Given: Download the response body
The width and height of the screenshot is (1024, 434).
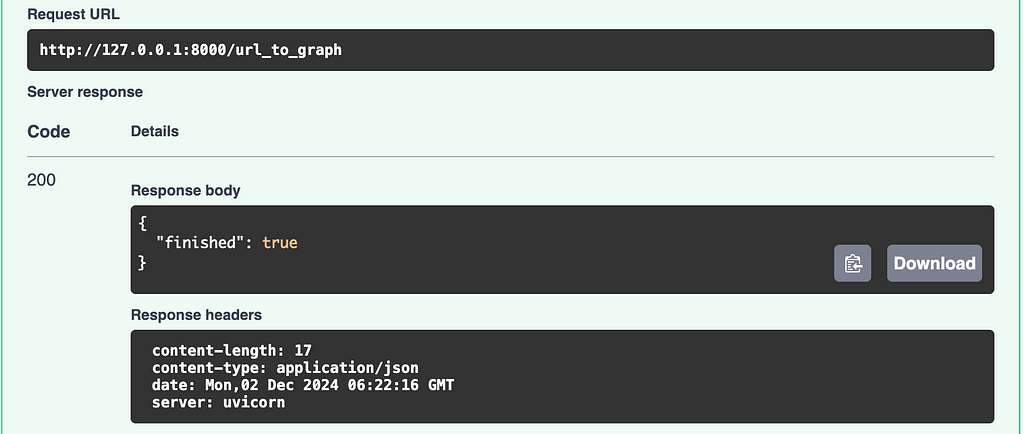Looking at the screenshot, I should pyautogui.click(x=934, y=263).
